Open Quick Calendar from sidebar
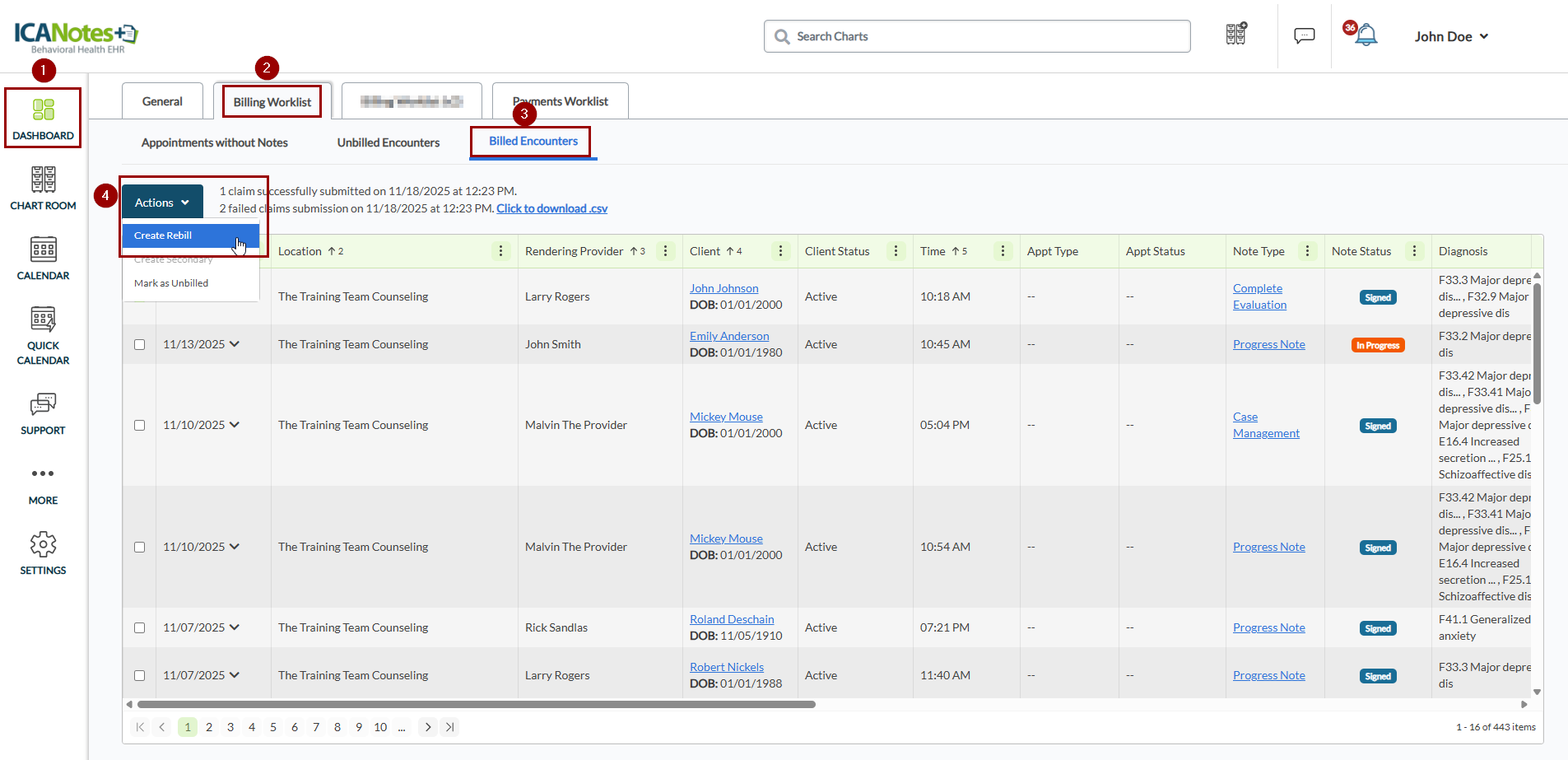The image size is (1568, 760). [x=43, y=320]
